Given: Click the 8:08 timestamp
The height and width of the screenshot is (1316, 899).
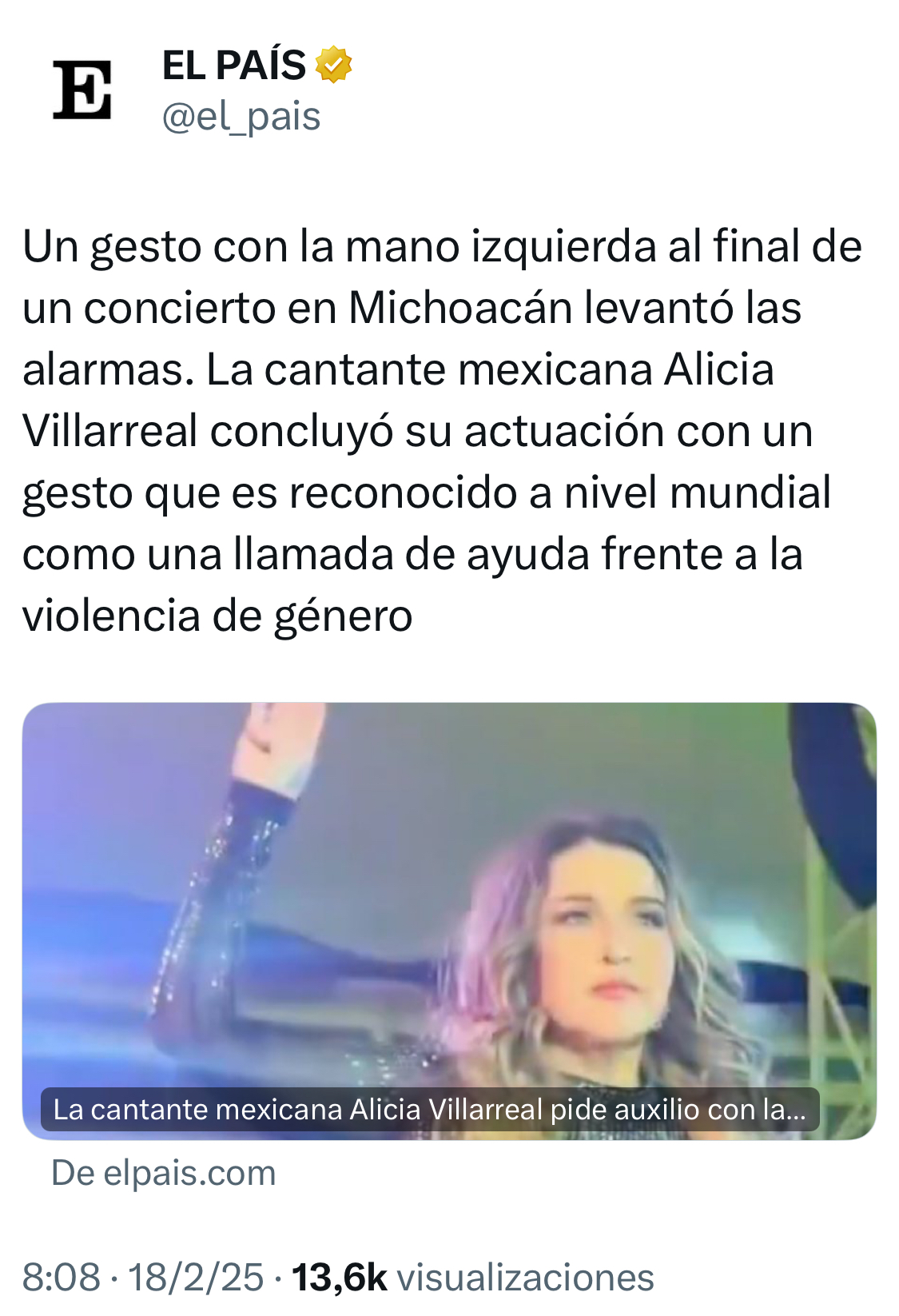Looking at the screenshot, I should (62, 1277).
